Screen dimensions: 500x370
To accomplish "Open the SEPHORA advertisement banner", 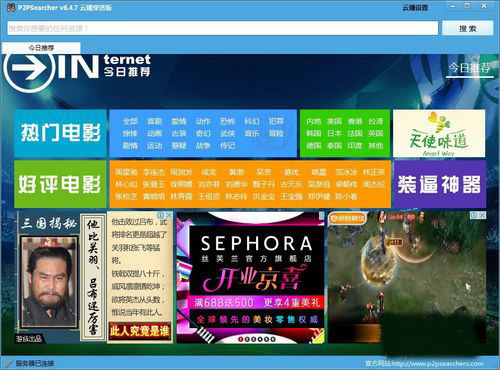I will click(x=250, y=277).
